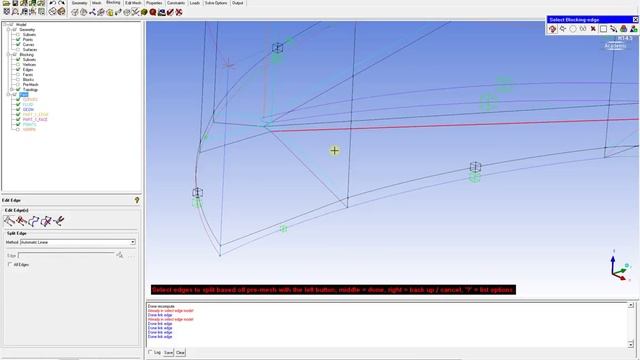
Task: Click the Move Vertex icon in Blocking toolbar
Action: pos(118,12)
